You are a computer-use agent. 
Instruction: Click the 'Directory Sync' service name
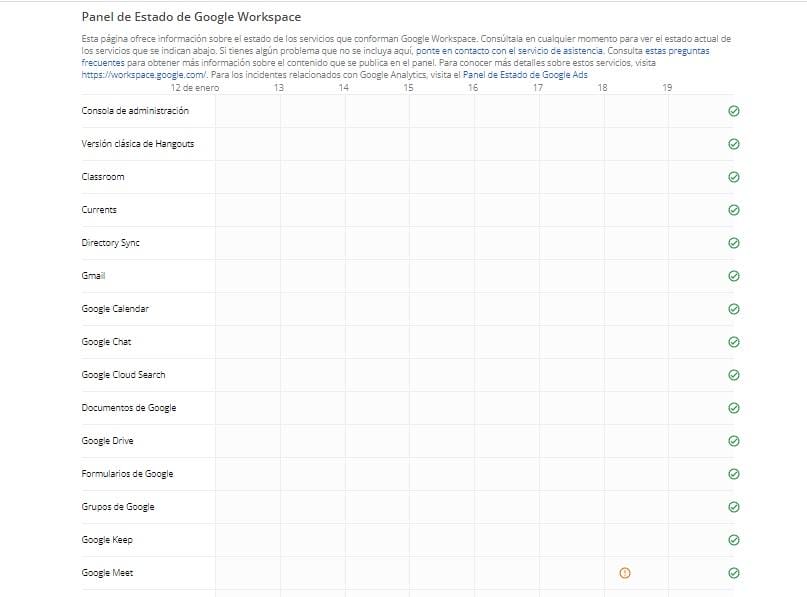[111, 243]
